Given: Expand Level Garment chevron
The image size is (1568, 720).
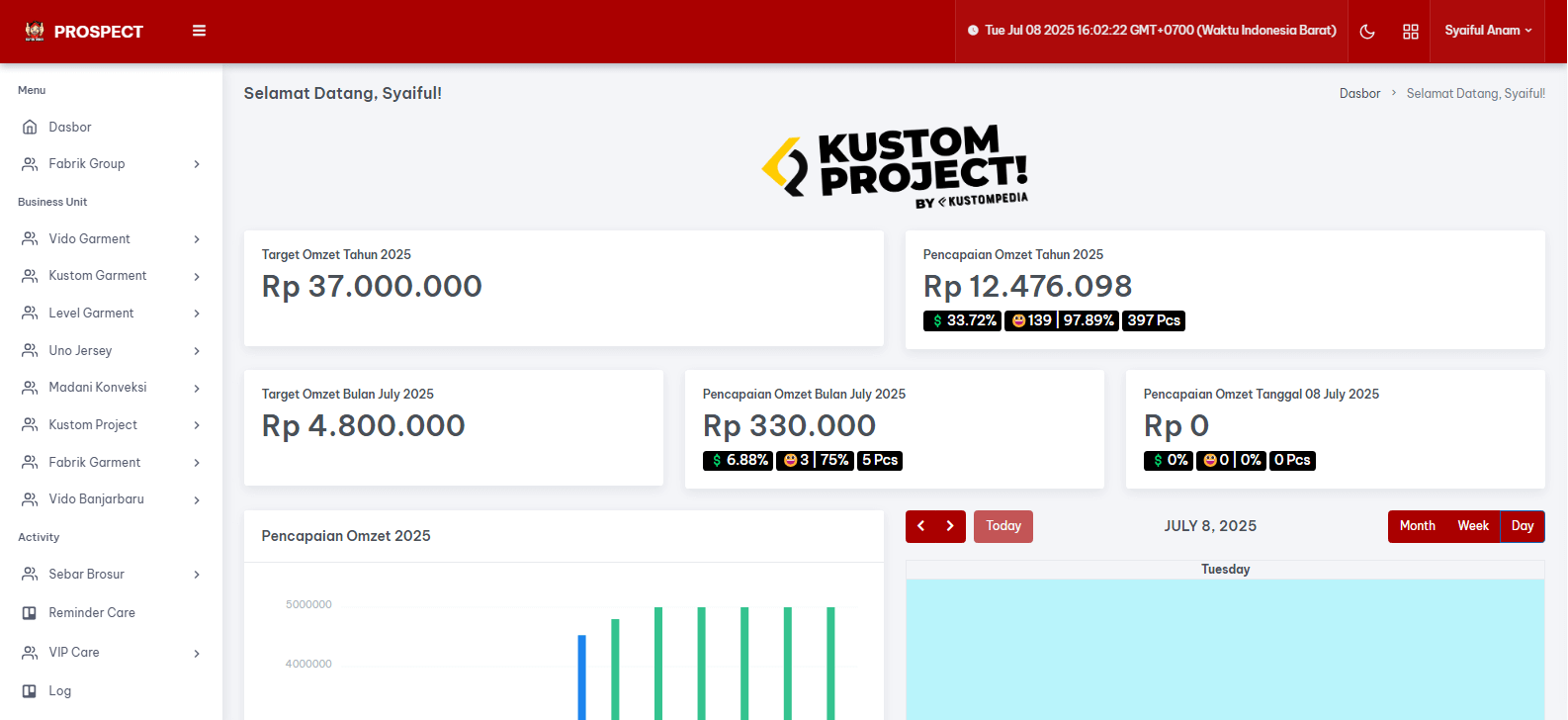Looking at the screenshot, I should [197, 314].
